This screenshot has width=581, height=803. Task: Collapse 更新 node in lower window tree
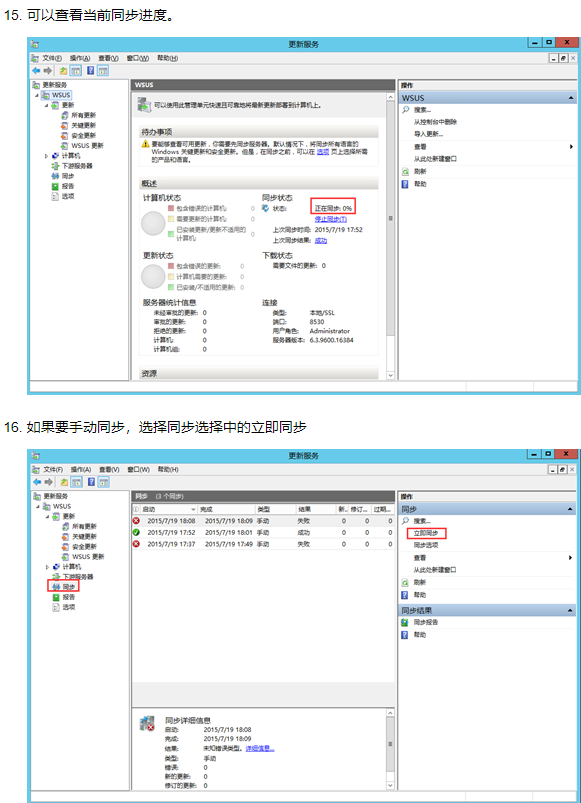tap(47, 516)
